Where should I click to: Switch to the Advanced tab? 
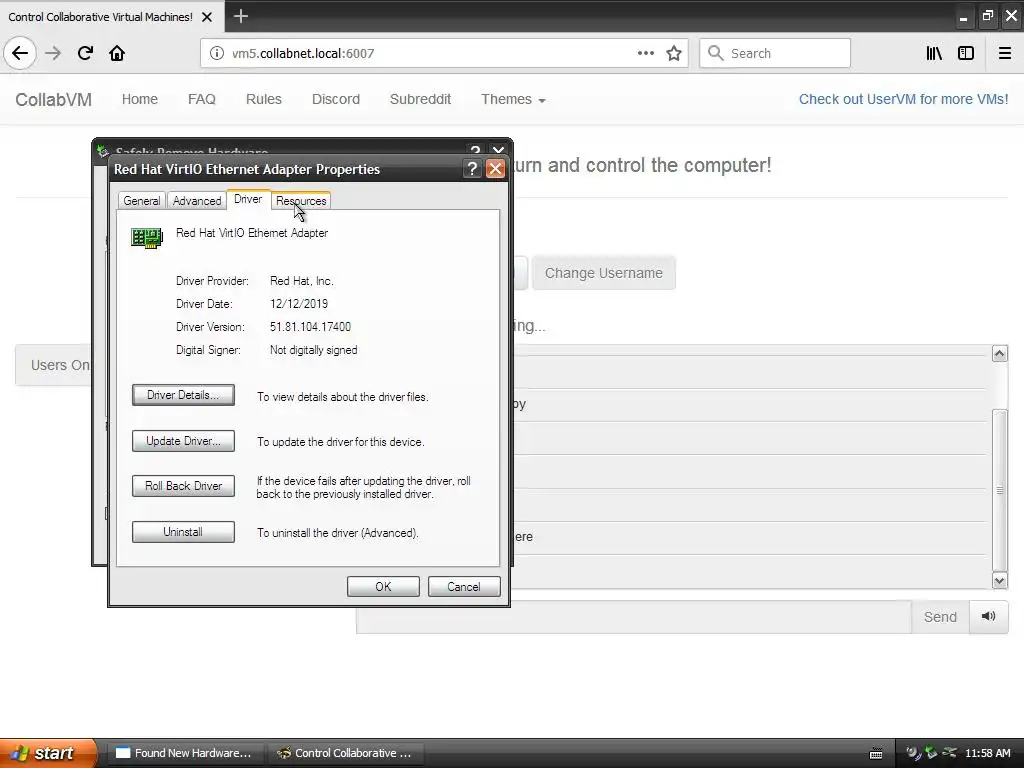coord(197,200)
